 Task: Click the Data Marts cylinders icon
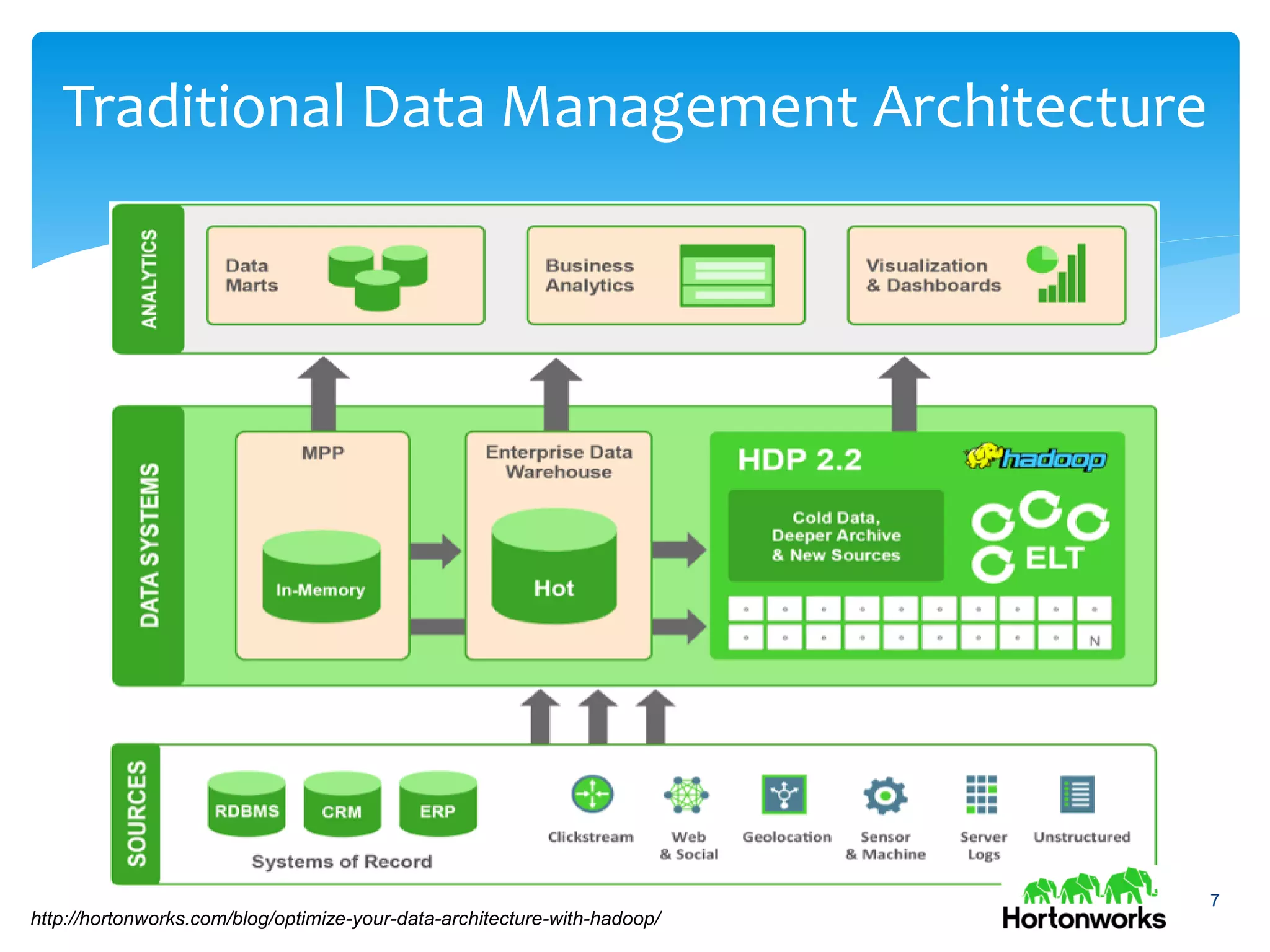(378, 277)
